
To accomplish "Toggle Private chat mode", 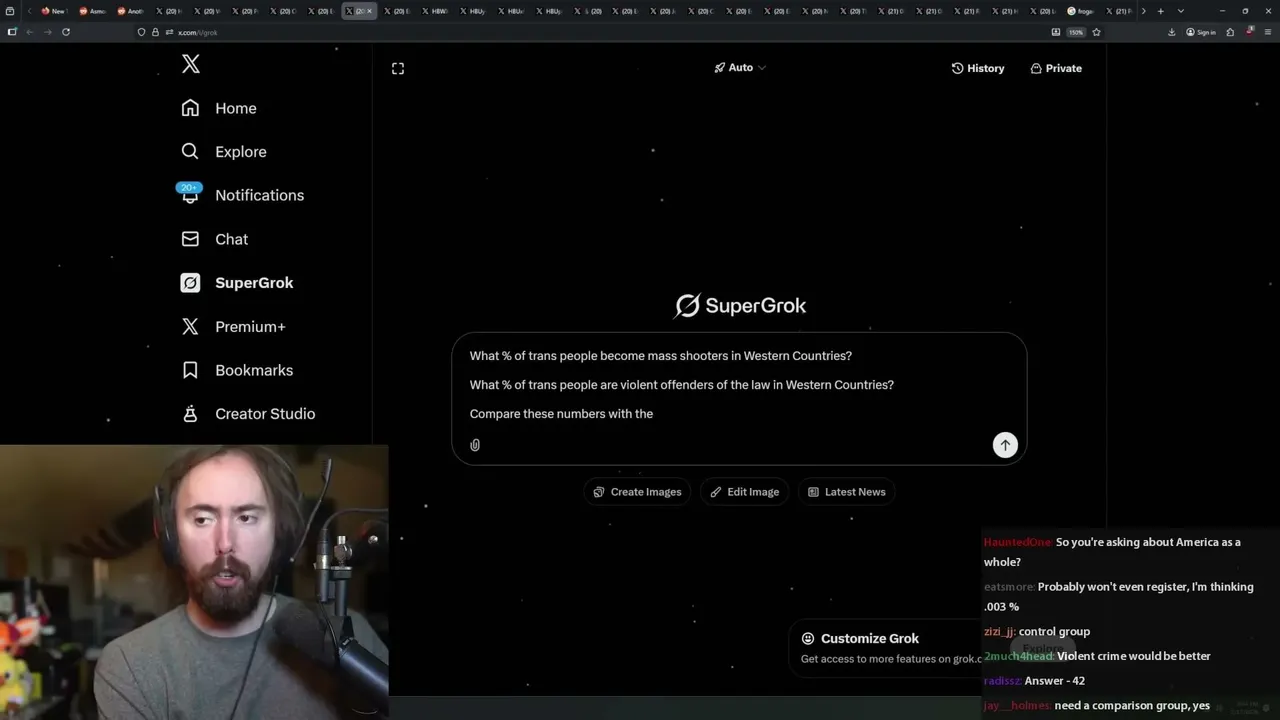I will 1056,68.
